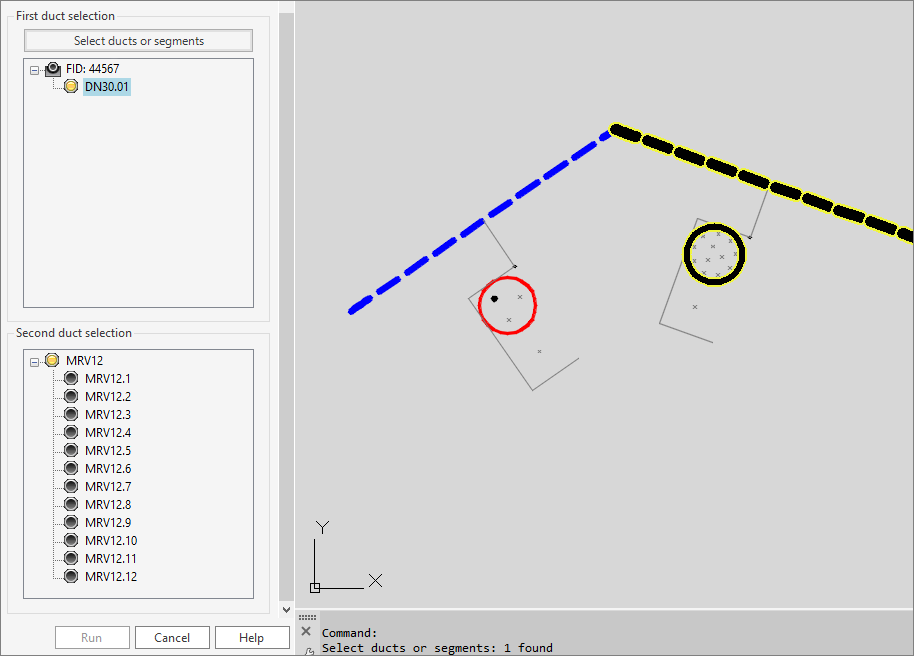Click the DN30.01 duct icon

click(71, 87)
